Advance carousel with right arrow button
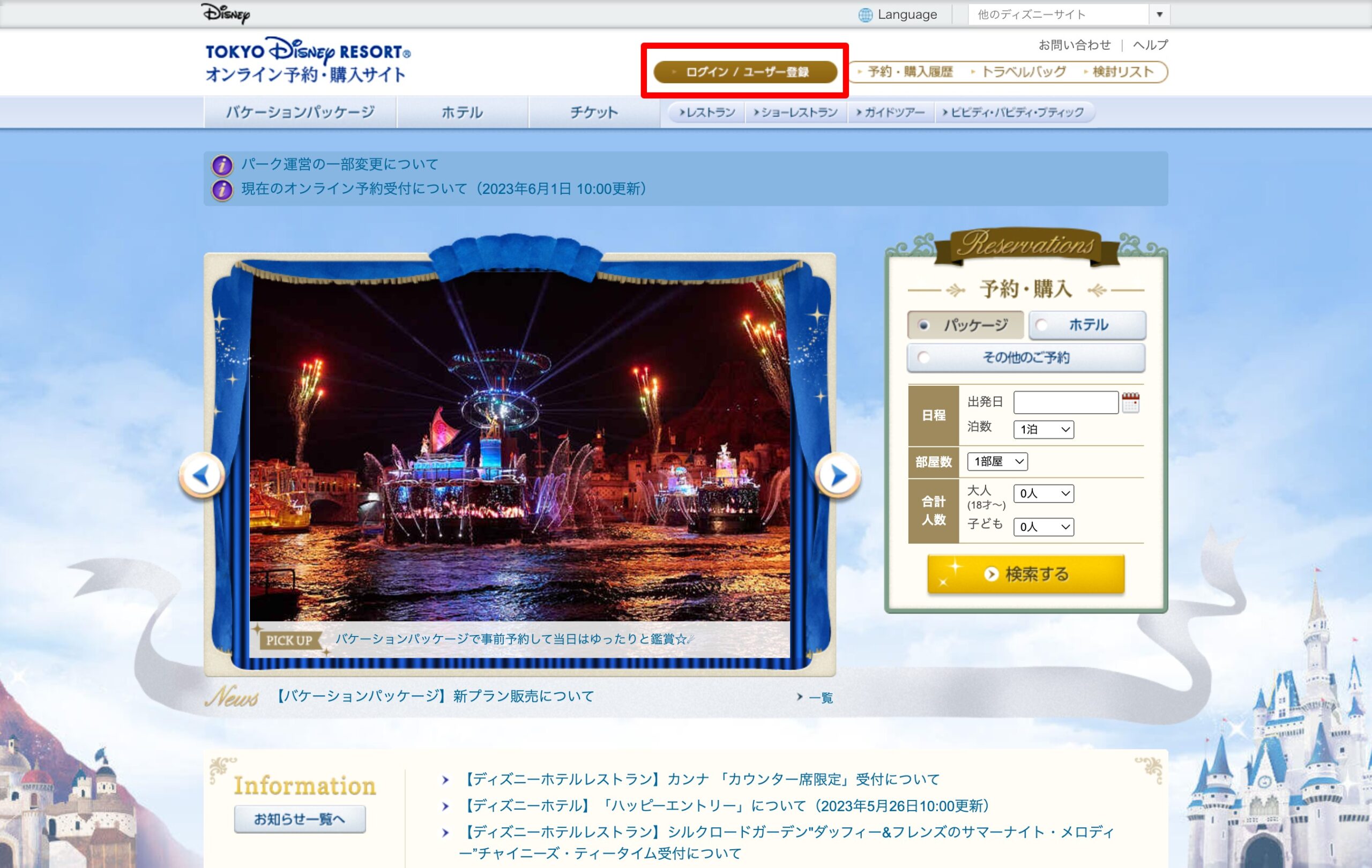 (838, 475)
